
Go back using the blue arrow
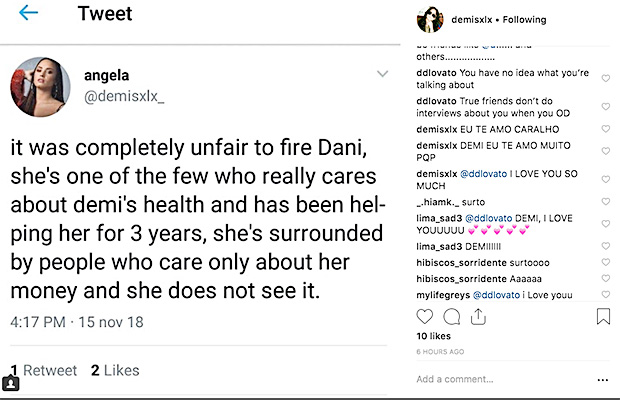(28, 13)
